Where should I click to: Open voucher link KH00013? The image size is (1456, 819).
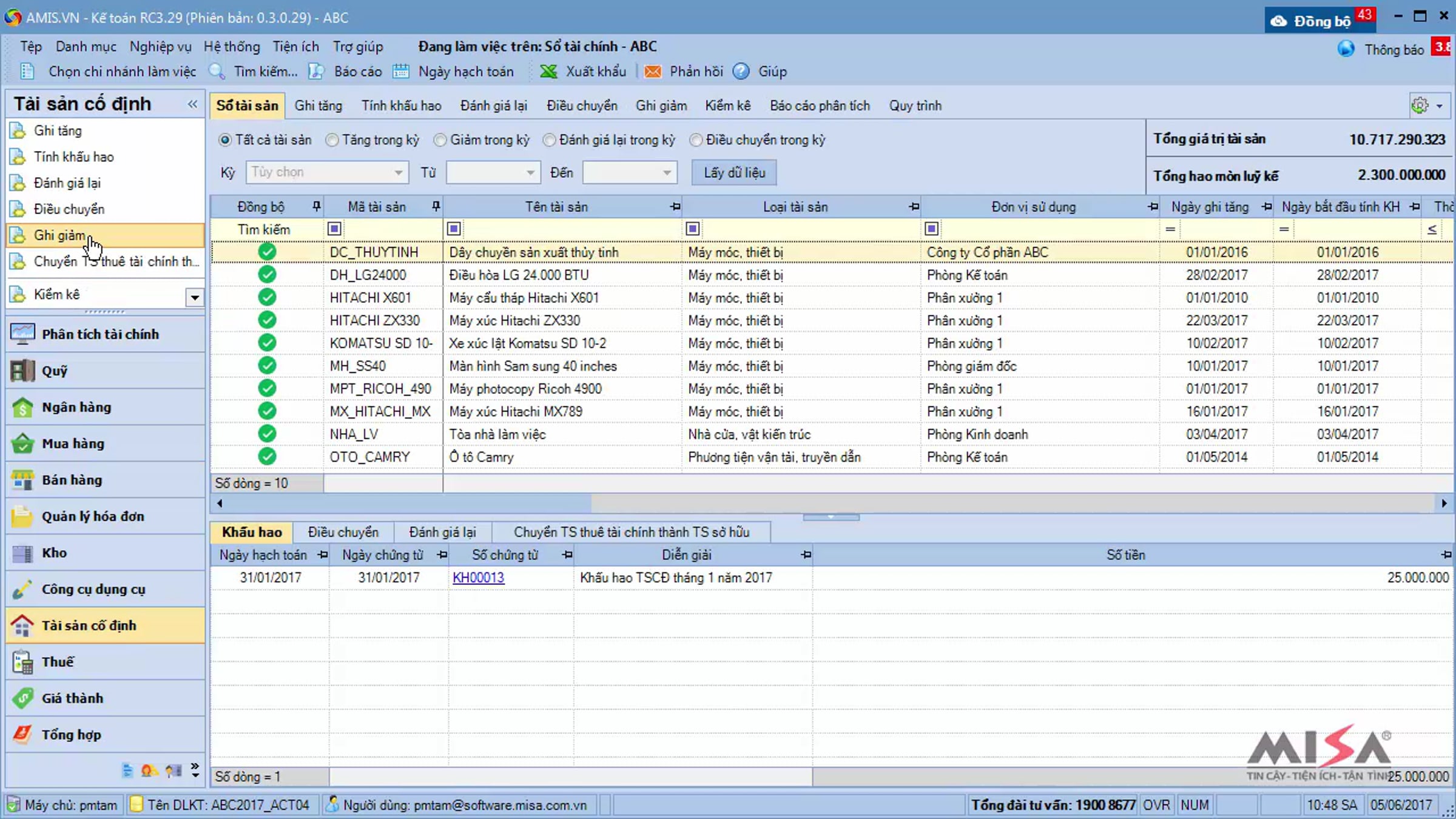click(479, 578)
